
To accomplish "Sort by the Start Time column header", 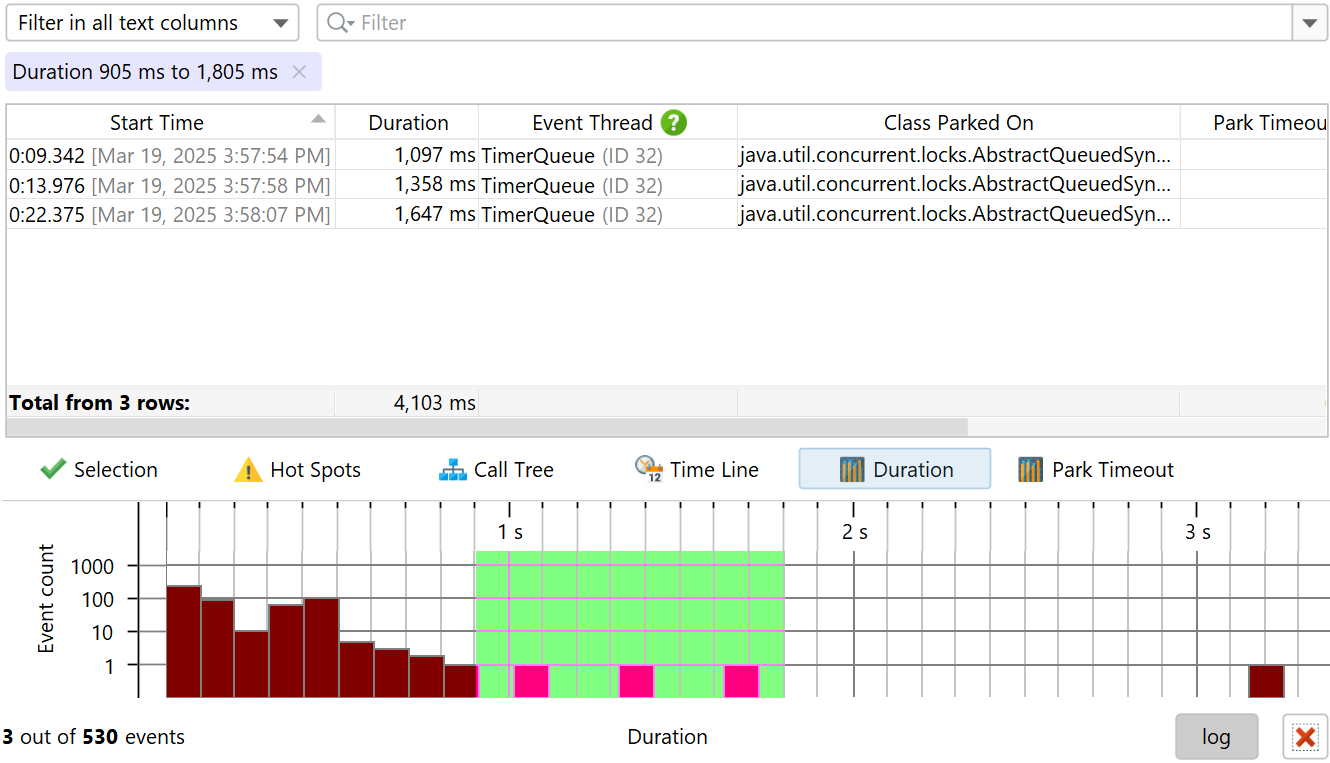I will tap(157, 123).
